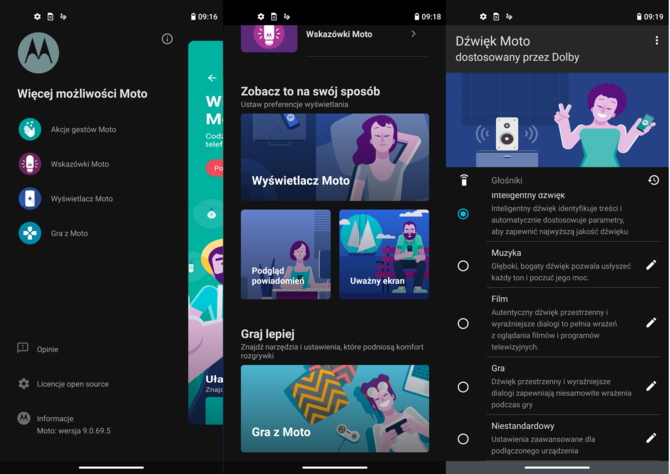Reset speakers with history icon
This screenshot has width=670, height=474.
[653, 180]
